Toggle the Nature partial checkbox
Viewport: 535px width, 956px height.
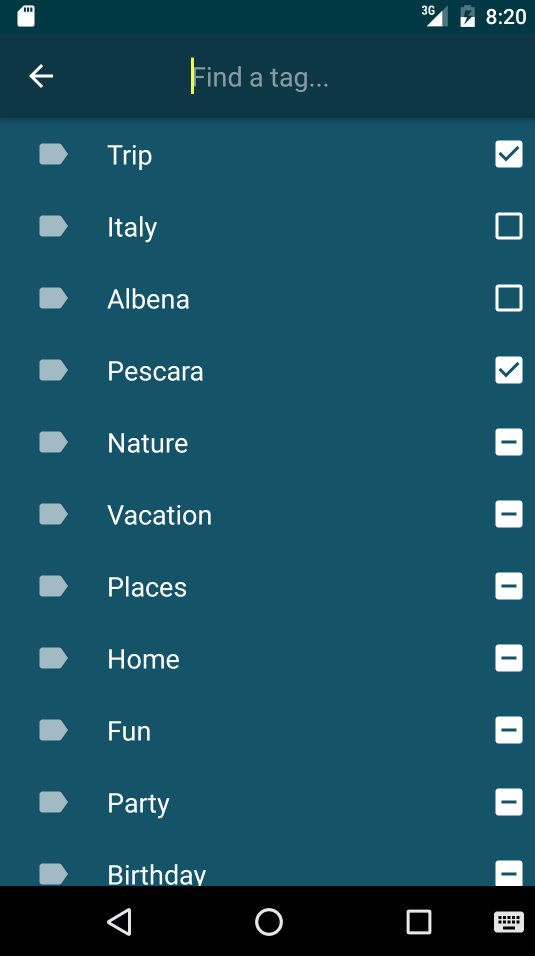[x=509, y=442]
